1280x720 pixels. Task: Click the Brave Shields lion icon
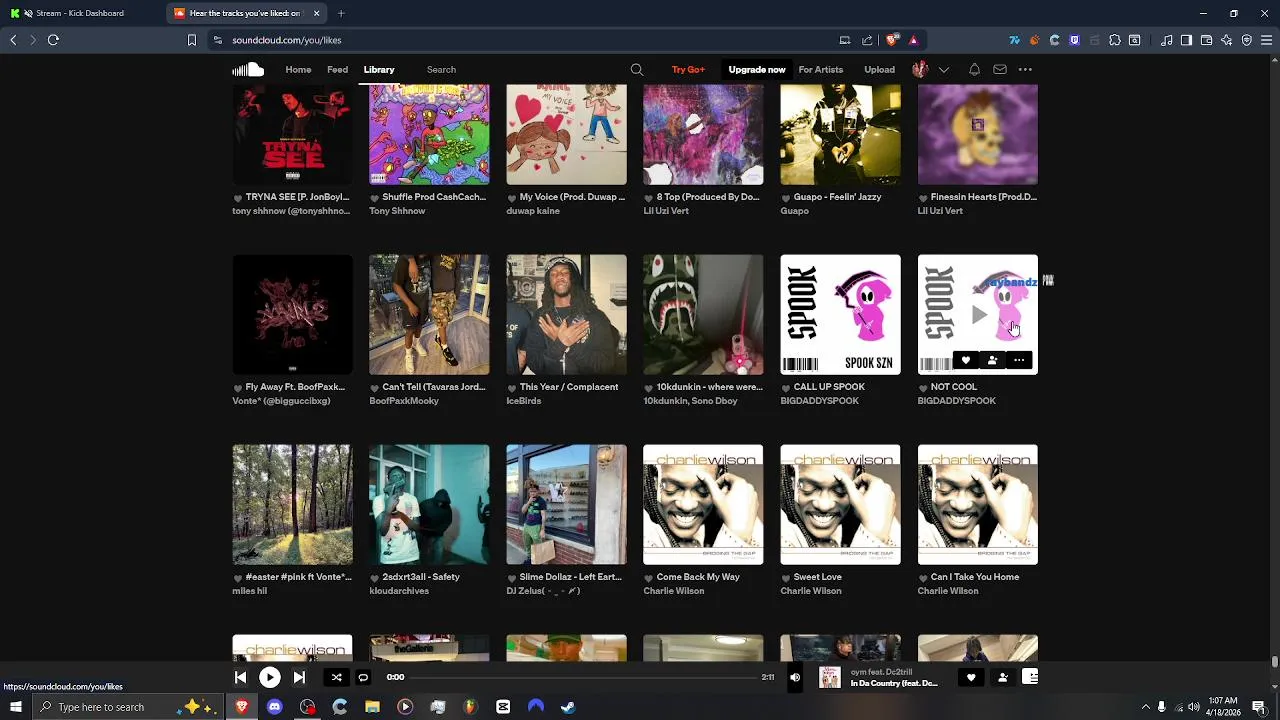click(893, 40)
